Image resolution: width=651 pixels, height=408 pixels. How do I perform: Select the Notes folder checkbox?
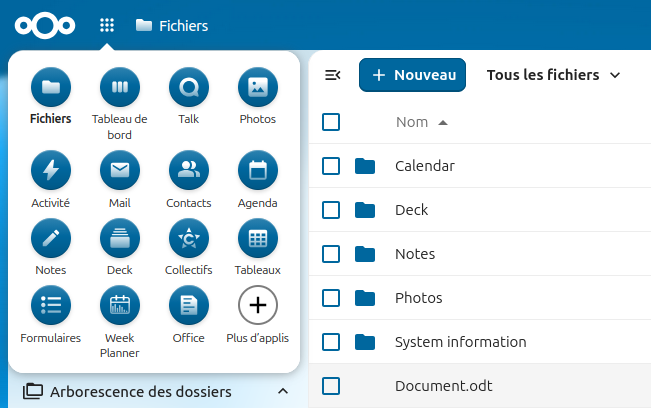[x=331, y=254]
